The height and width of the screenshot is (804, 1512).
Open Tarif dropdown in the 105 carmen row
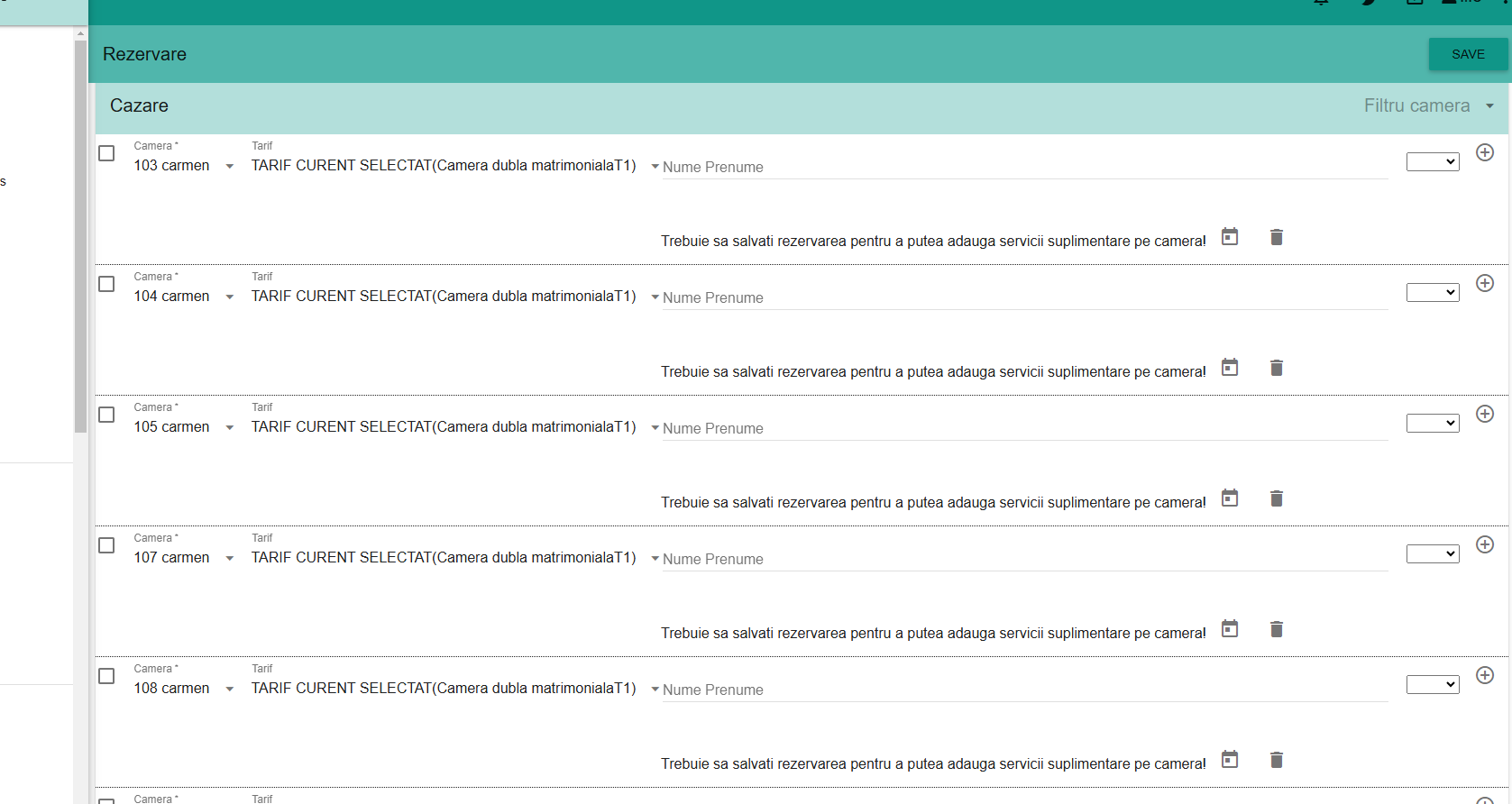click(x=455, y=427)
